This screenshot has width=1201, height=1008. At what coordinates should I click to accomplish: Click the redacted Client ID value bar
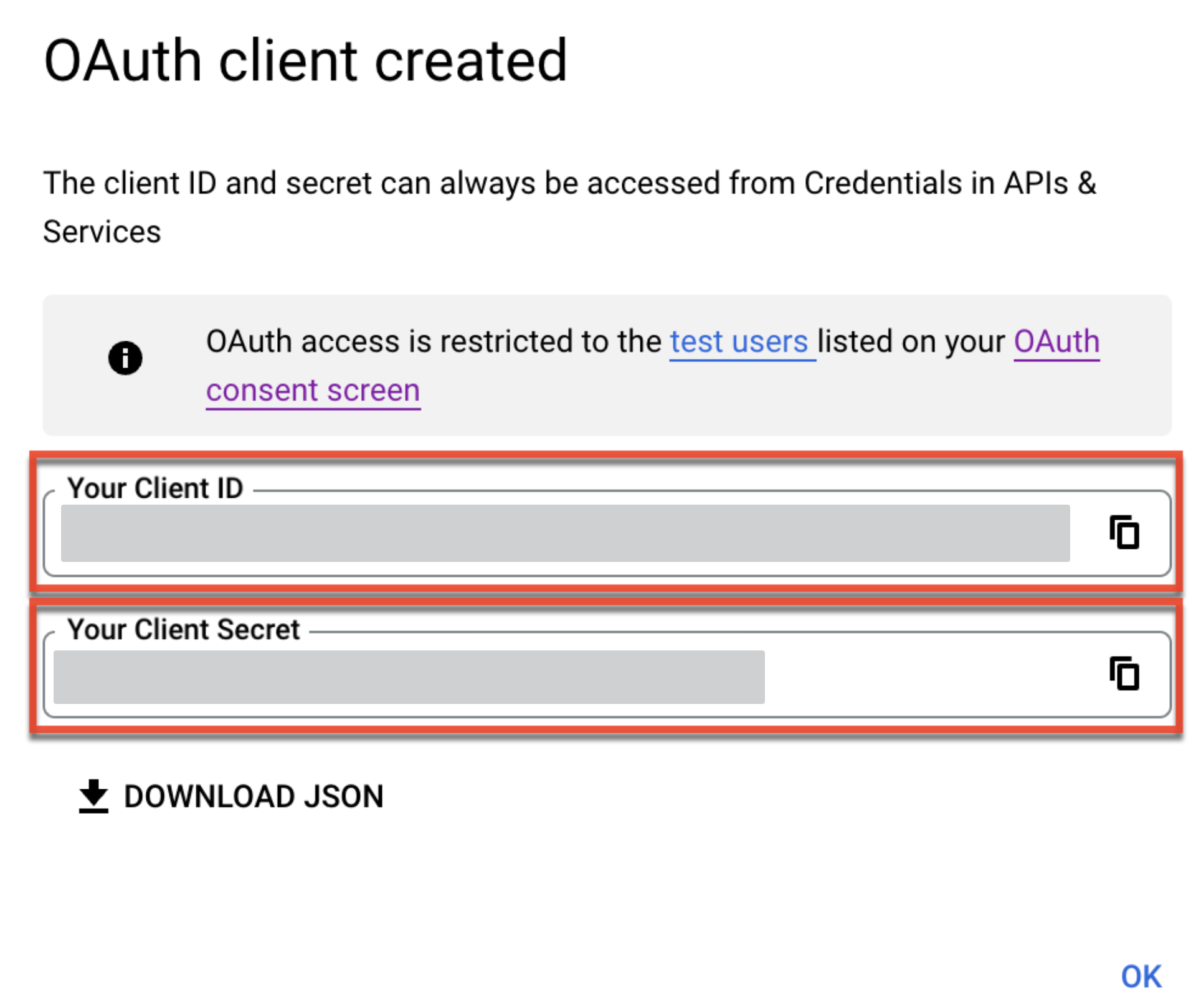coord(561,533)
